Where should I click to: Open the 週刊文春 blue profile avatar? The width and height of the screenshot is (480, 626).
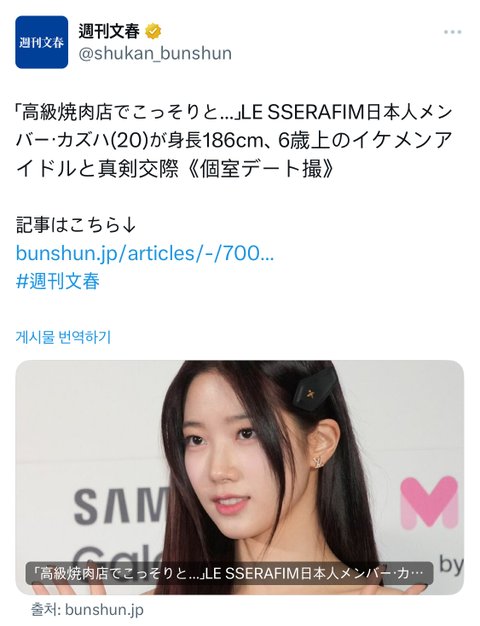click(42, 42)
